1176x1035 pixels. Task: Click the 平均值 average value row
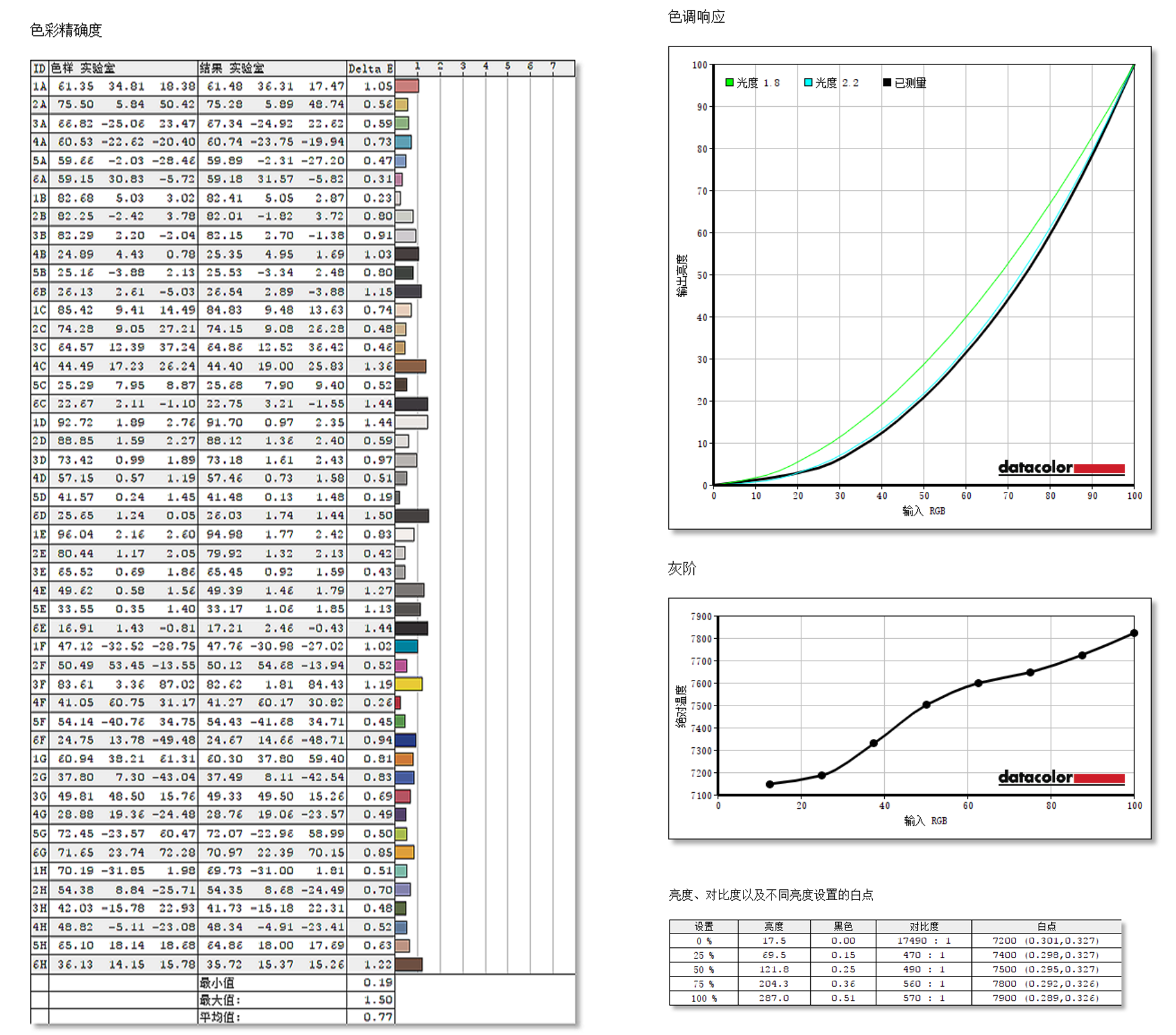219,1016
